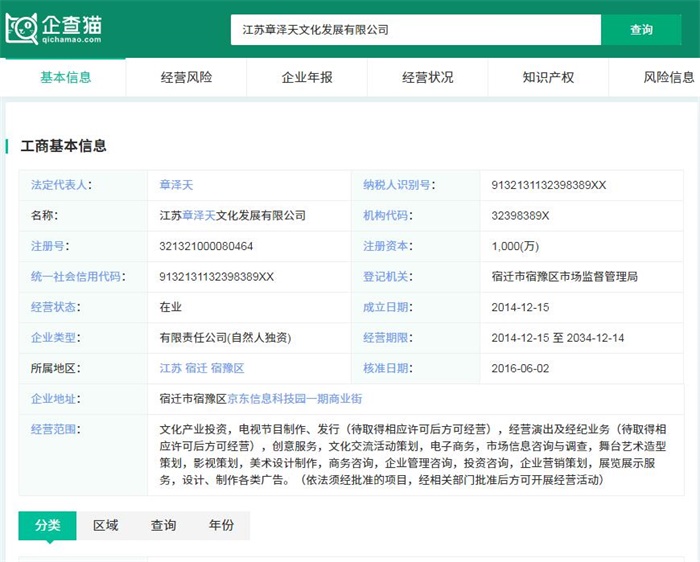Click the registration number 321321000080464

click(206, 246)
